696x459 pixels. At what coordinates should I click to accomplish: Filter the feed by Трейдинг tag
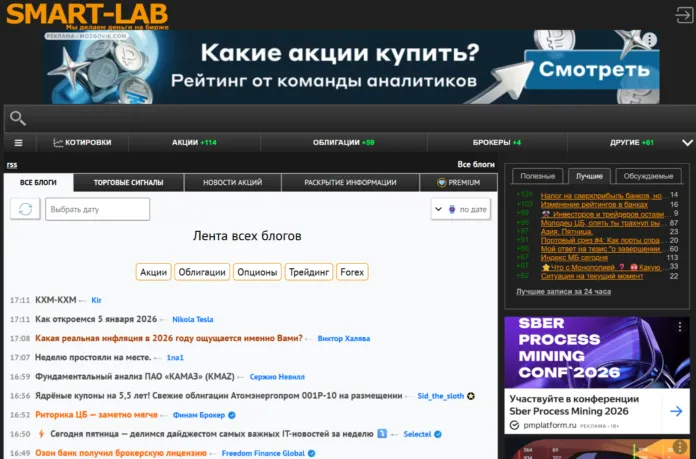[308, 272]
